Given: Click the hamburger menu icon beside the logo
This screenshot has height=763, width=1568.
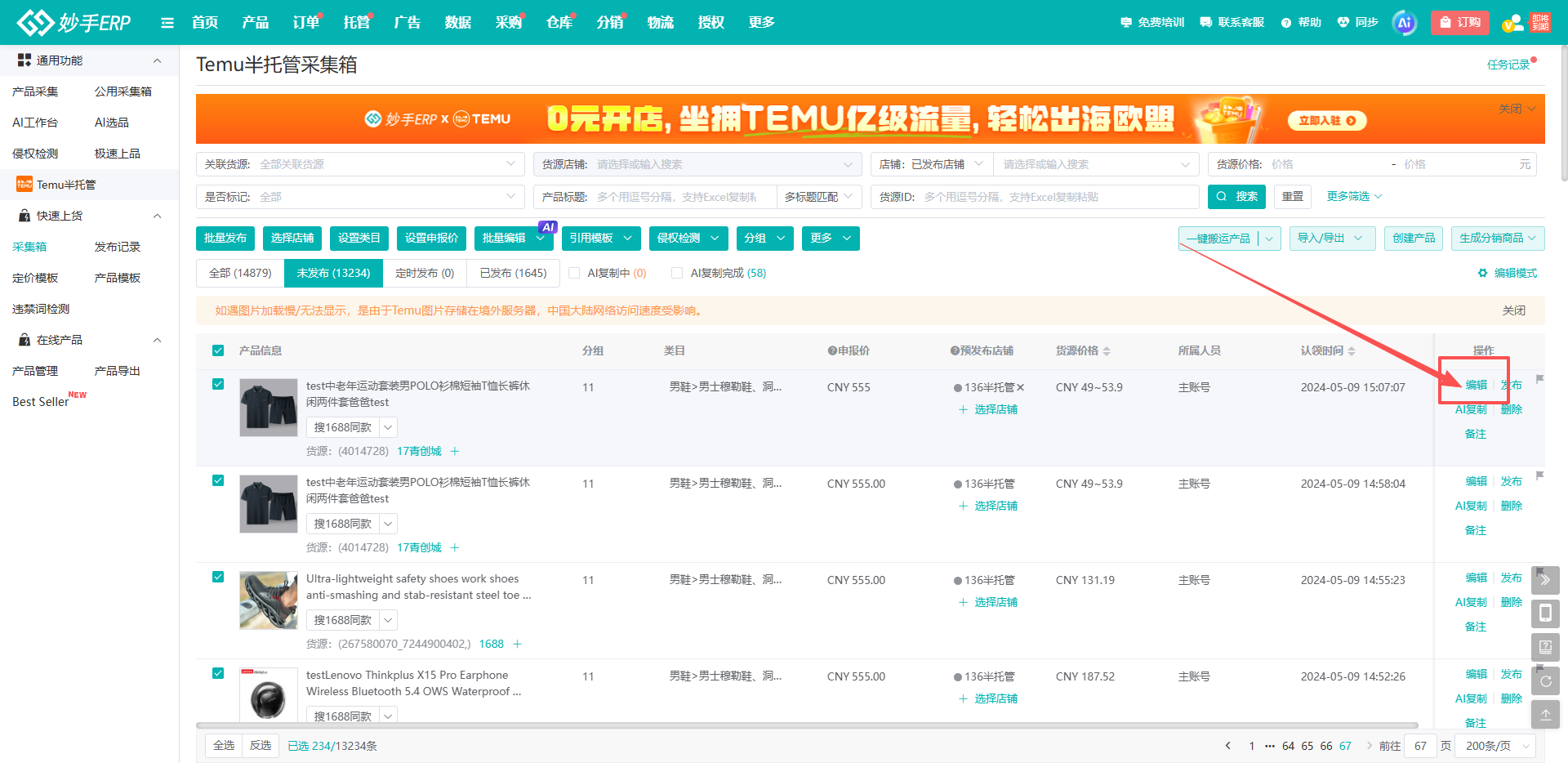Looking at the screenshot, I should coord(167,23).
